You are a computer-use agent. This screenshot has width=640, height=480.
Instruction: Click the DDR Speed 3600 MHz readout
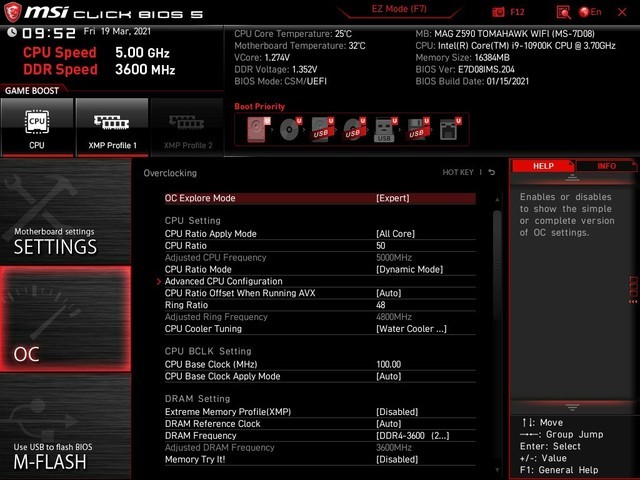[145, 69]
